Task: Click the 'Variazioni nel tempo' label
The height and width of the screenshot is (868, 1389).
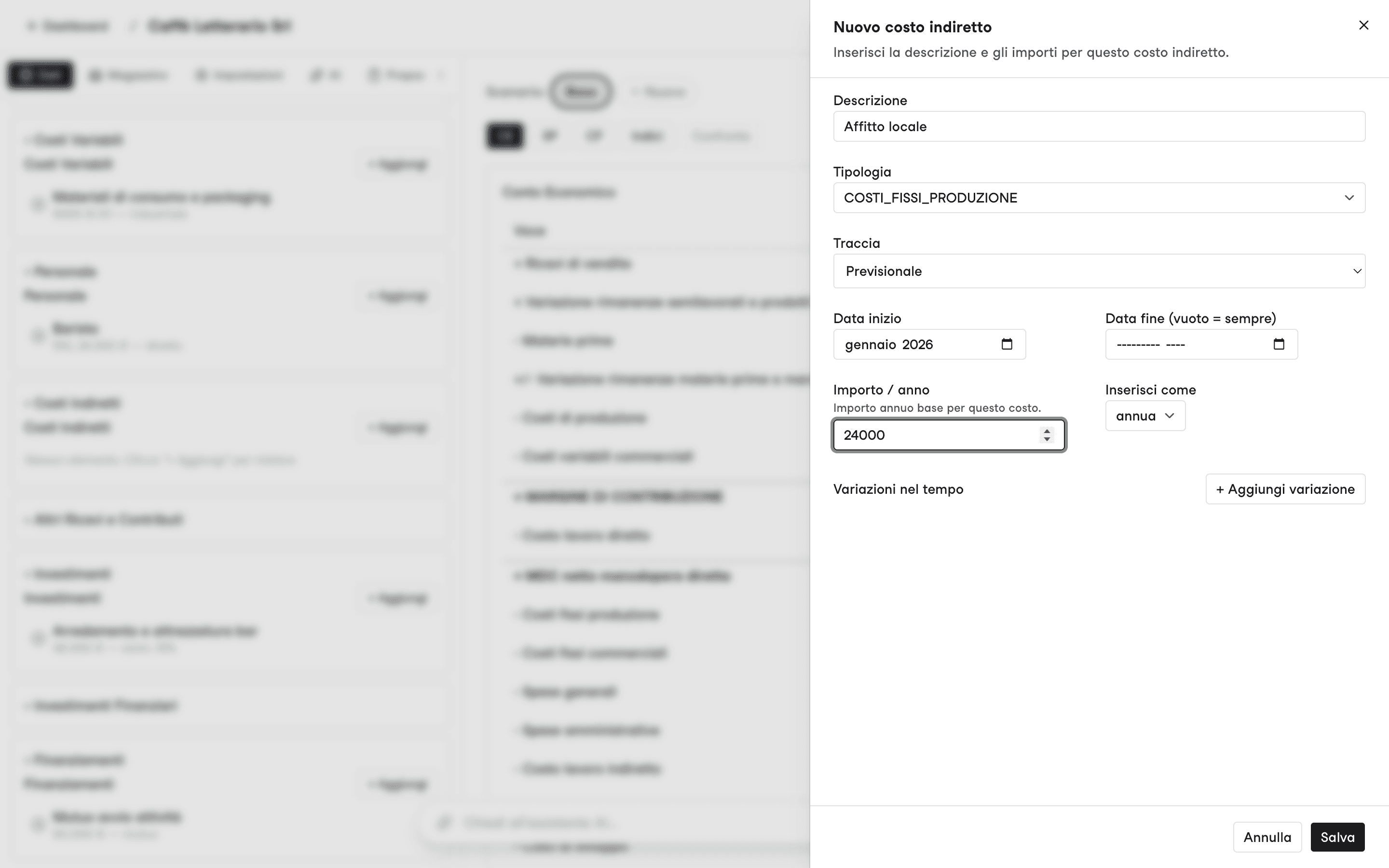Action: click(898, 489)
